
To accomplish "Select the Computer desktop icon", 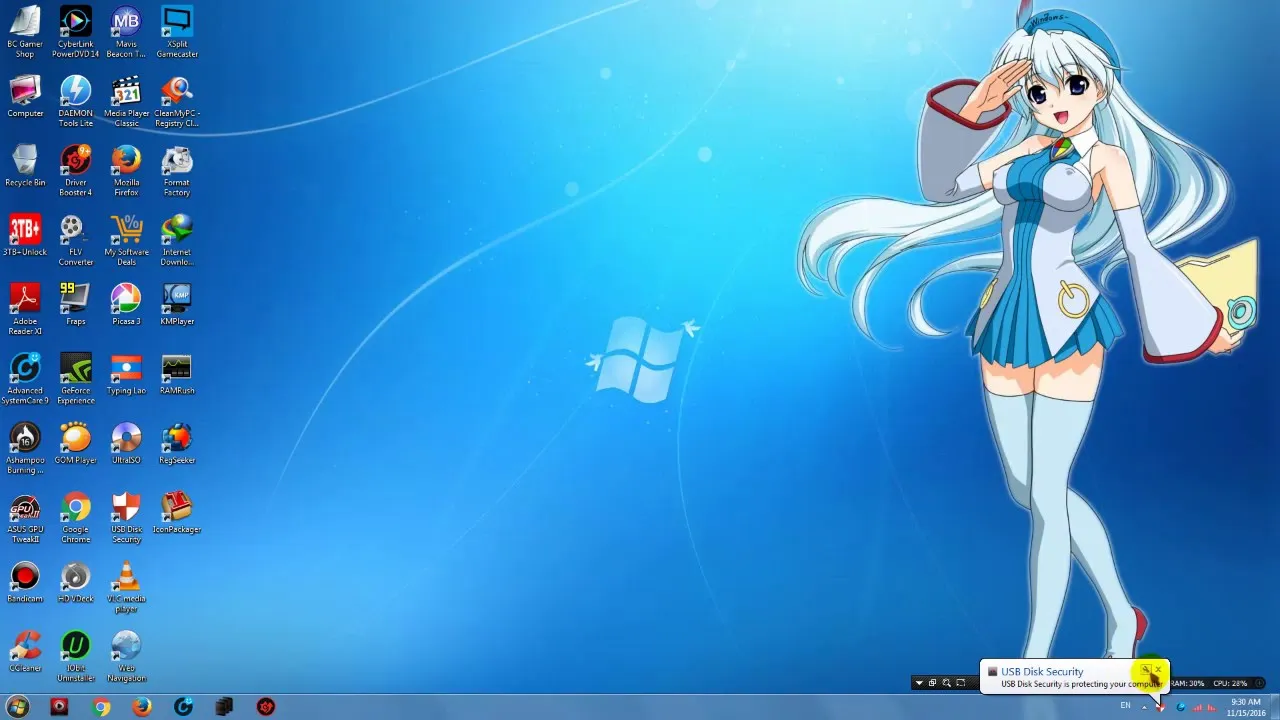I will 25,97.
